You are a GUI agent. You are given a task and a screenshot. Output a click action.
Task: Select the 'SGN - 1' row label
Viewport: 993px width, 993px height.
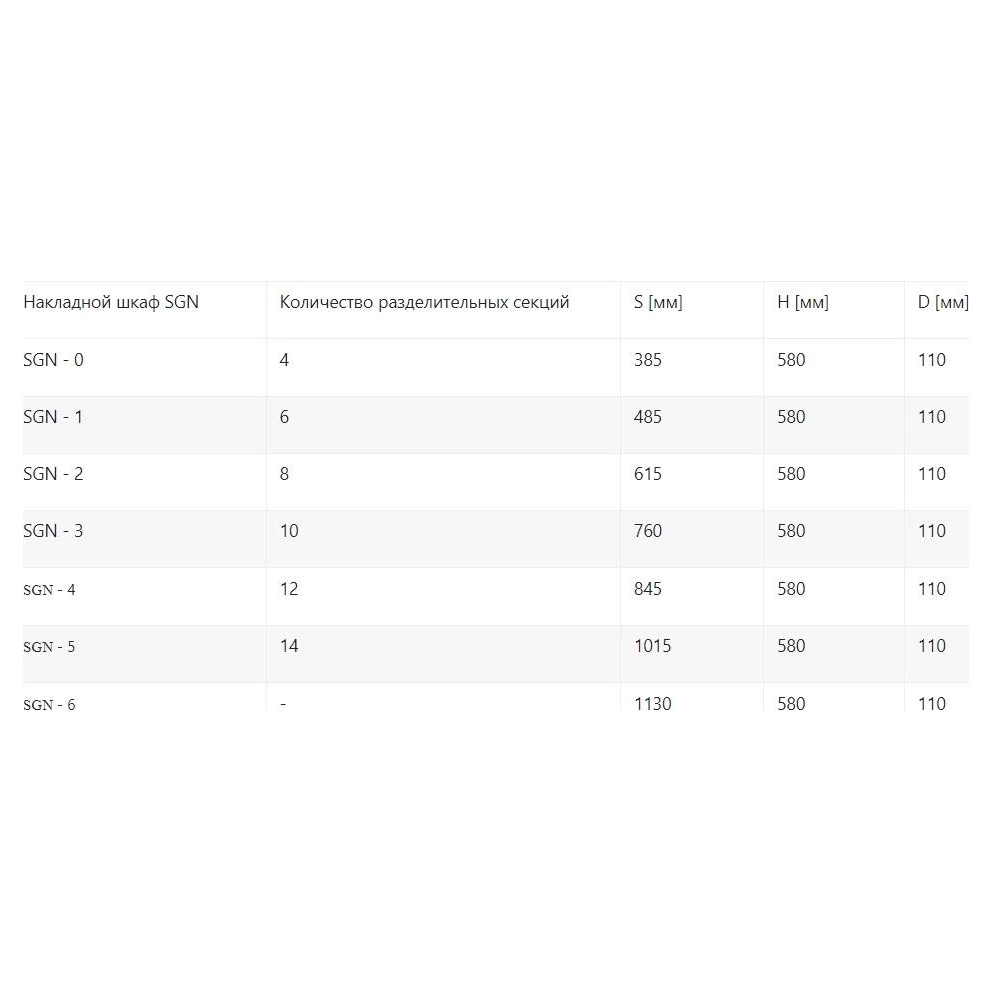coord(53,417)
